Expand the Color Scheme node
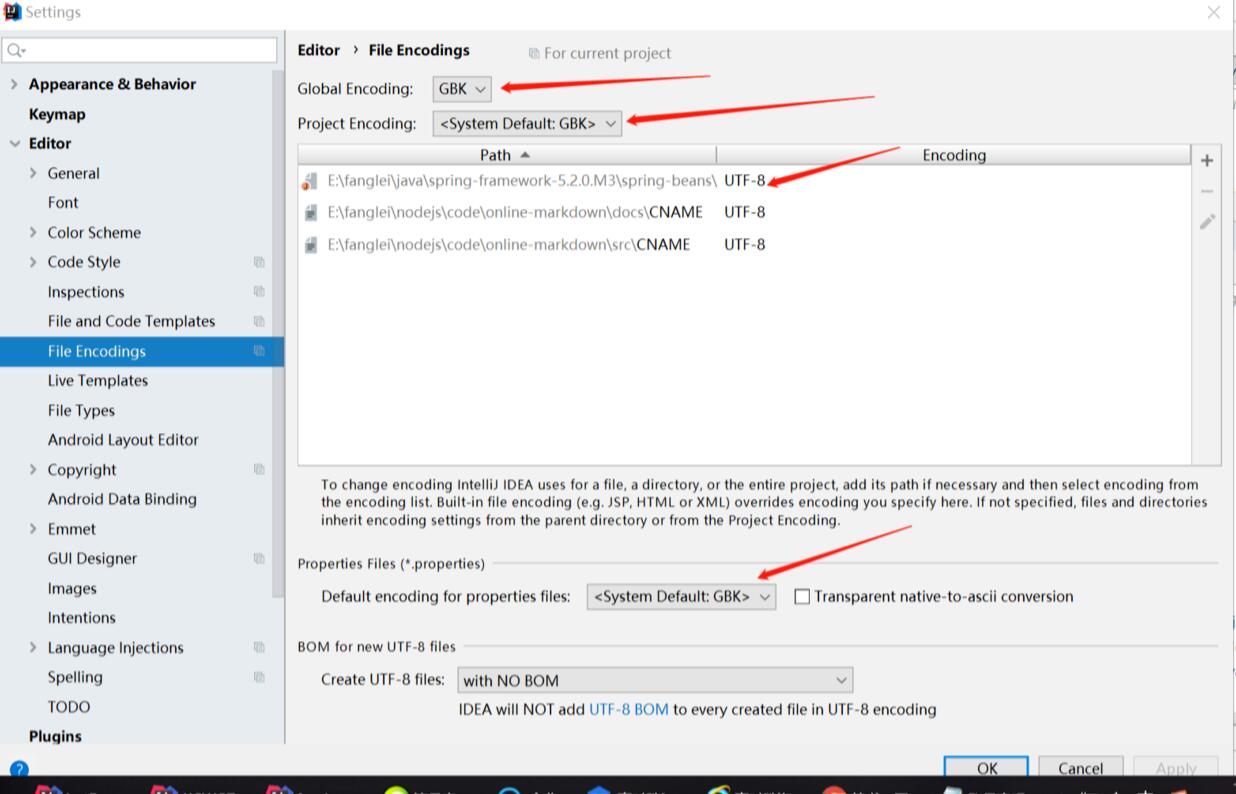1236x794 pixels. pyautogui.click(x=33, y=232)
